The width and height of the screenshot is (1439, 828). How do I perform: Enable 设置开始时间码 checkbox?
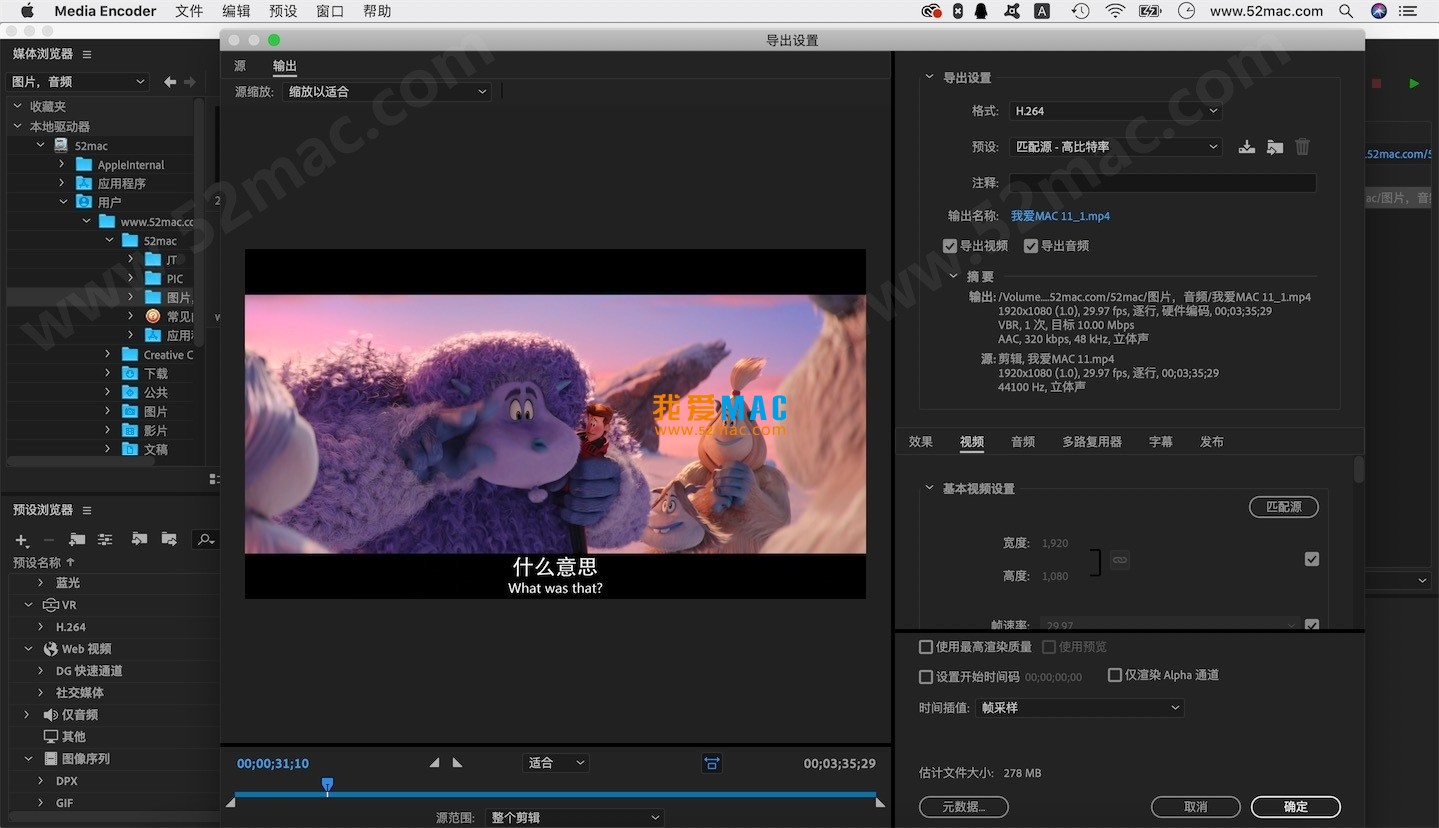926,677
